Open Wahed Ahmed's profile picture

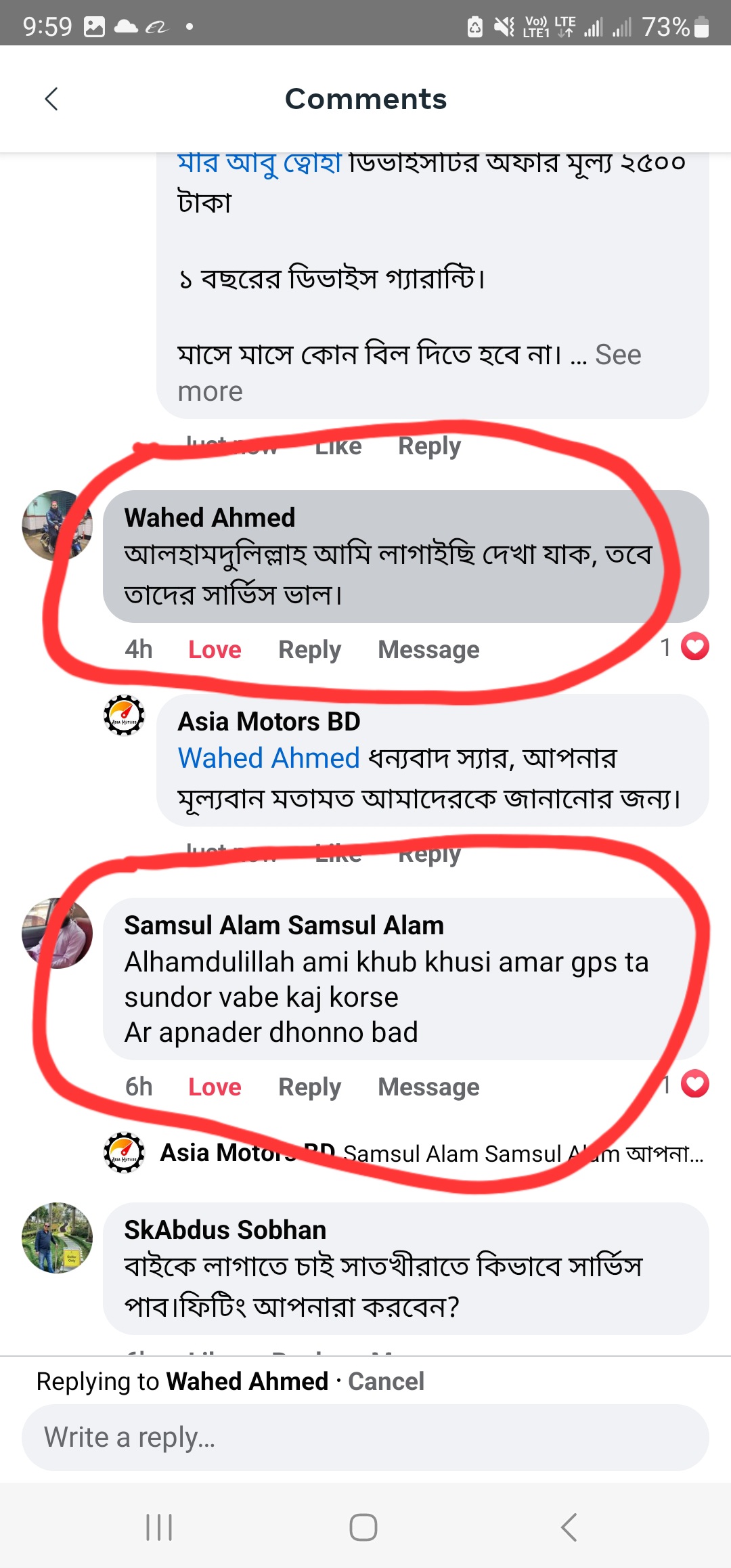(x=57, y=525)
